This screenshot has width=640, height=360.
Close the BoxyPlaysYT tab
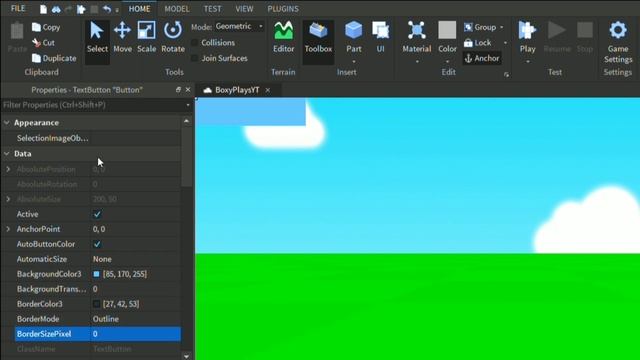tap(268, 90)
